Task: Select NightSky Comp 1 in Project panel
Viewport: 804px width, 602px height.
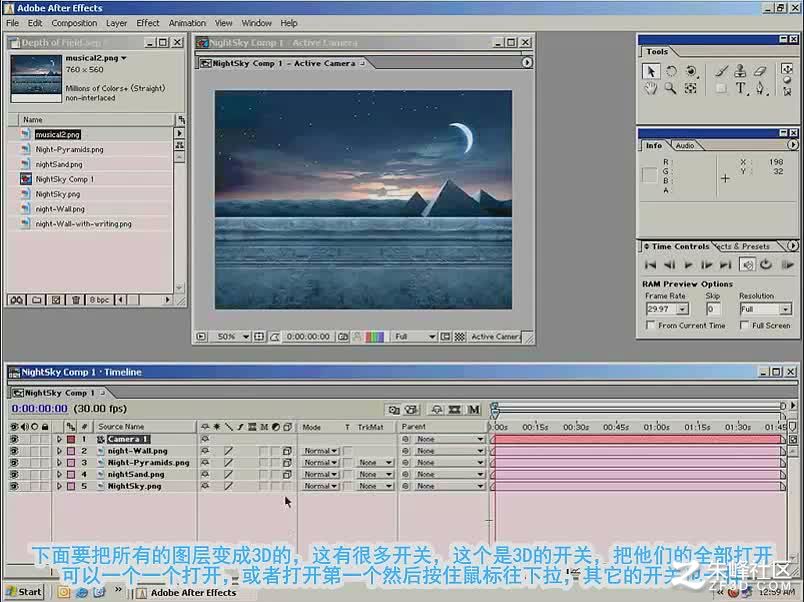Action: pos(65,179)
